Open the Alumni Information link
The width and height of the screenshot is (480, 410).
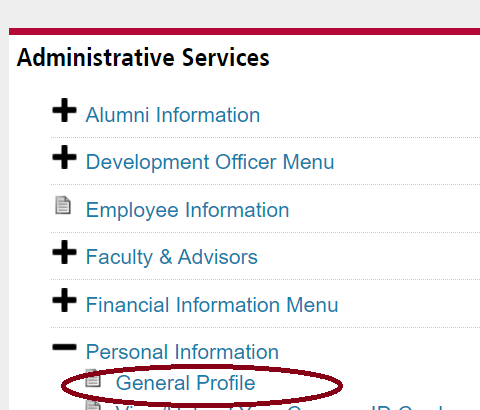click(173, 115)
